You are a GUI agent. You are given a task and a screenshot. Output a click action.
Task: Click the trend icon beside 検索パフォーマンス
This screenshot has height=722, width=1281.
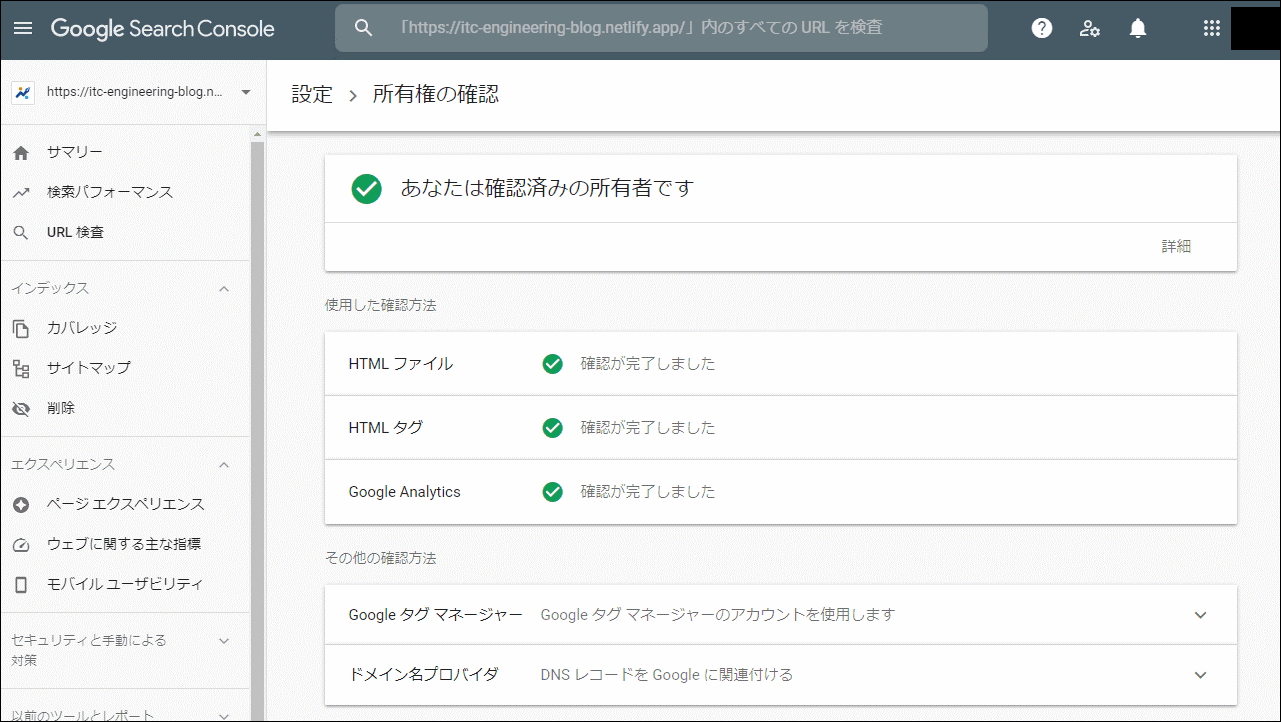click(x=21, y=192)
